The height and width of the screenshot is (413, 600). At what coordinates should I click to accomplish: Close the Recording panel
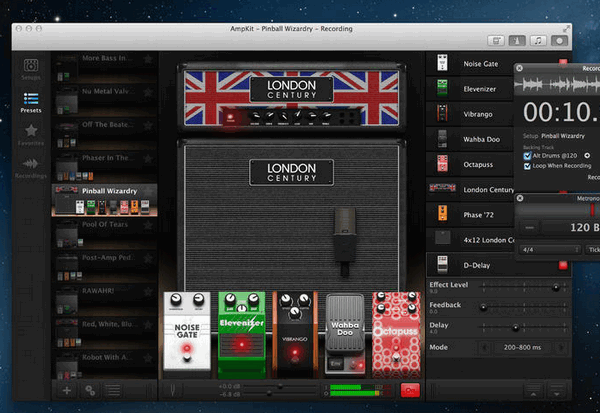point(519,68)
